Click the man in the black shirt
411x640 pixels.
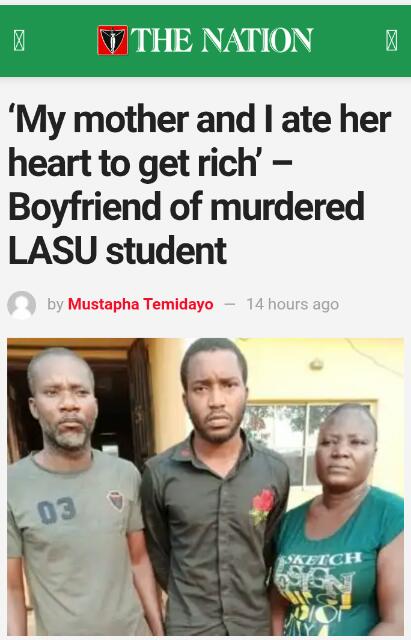click(x=214, y=486)
